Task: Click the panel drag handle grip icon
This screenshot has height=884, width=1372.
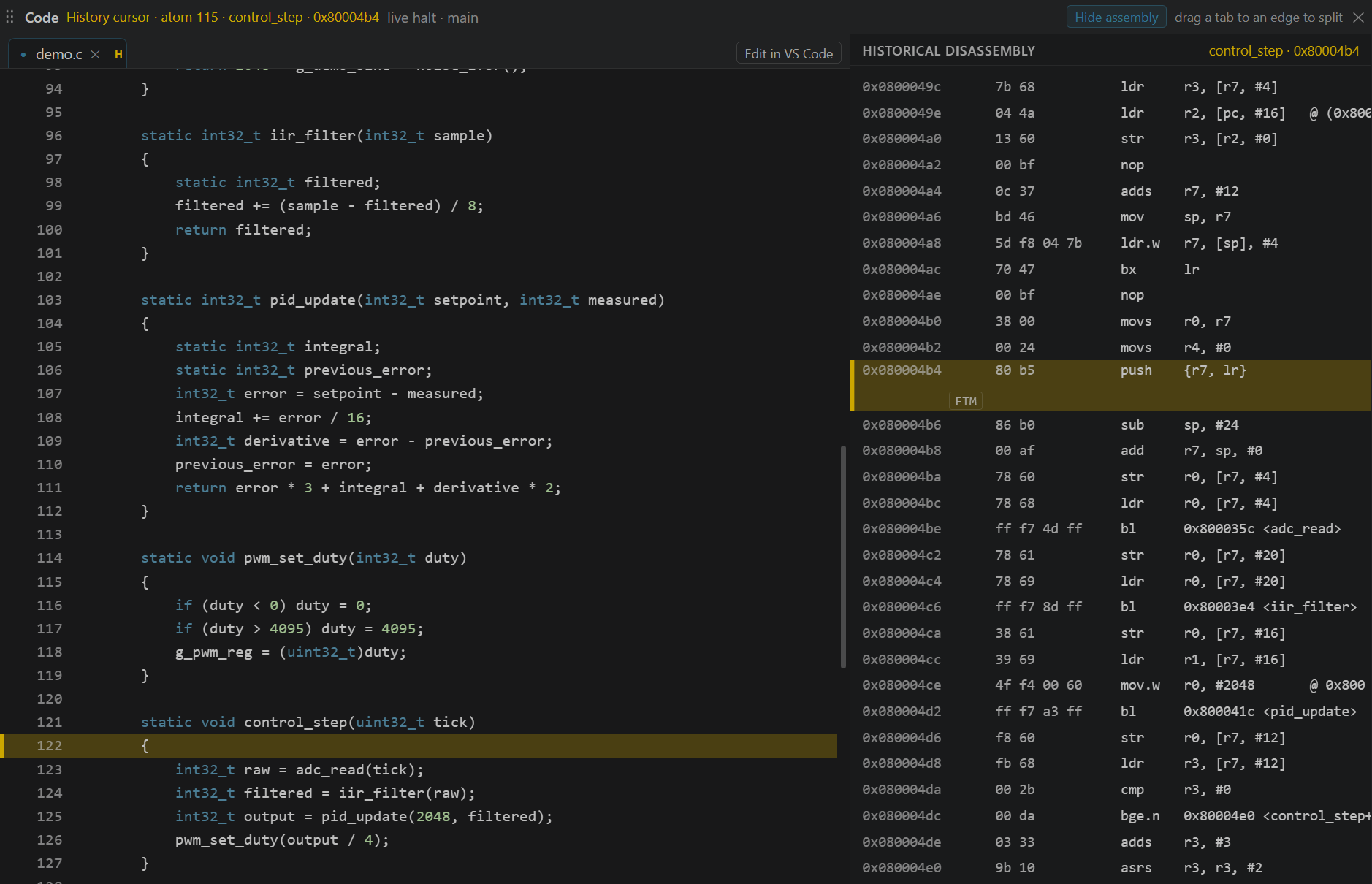Action: tap(10, 17)
